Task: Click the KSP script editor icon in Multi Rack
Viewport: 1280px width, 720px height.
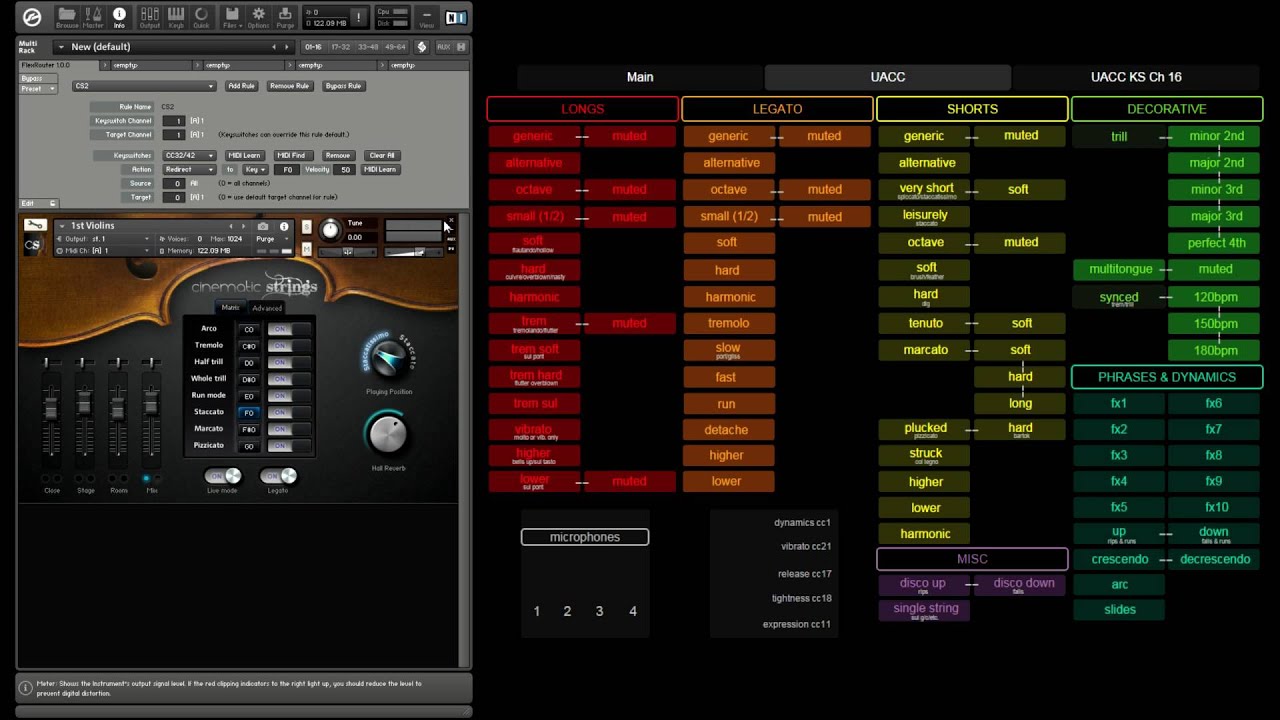Action: point(422,47)
